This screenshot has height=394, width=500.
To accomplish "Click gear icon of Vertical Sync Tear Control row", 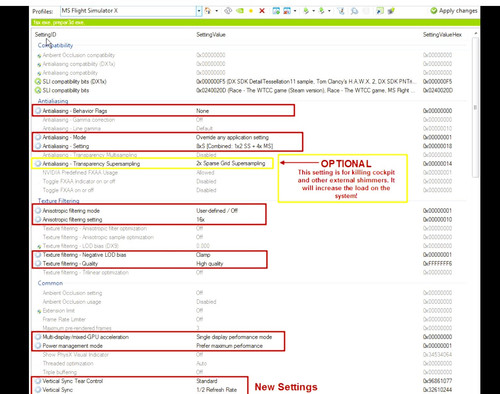I will (x=38, y=381).
